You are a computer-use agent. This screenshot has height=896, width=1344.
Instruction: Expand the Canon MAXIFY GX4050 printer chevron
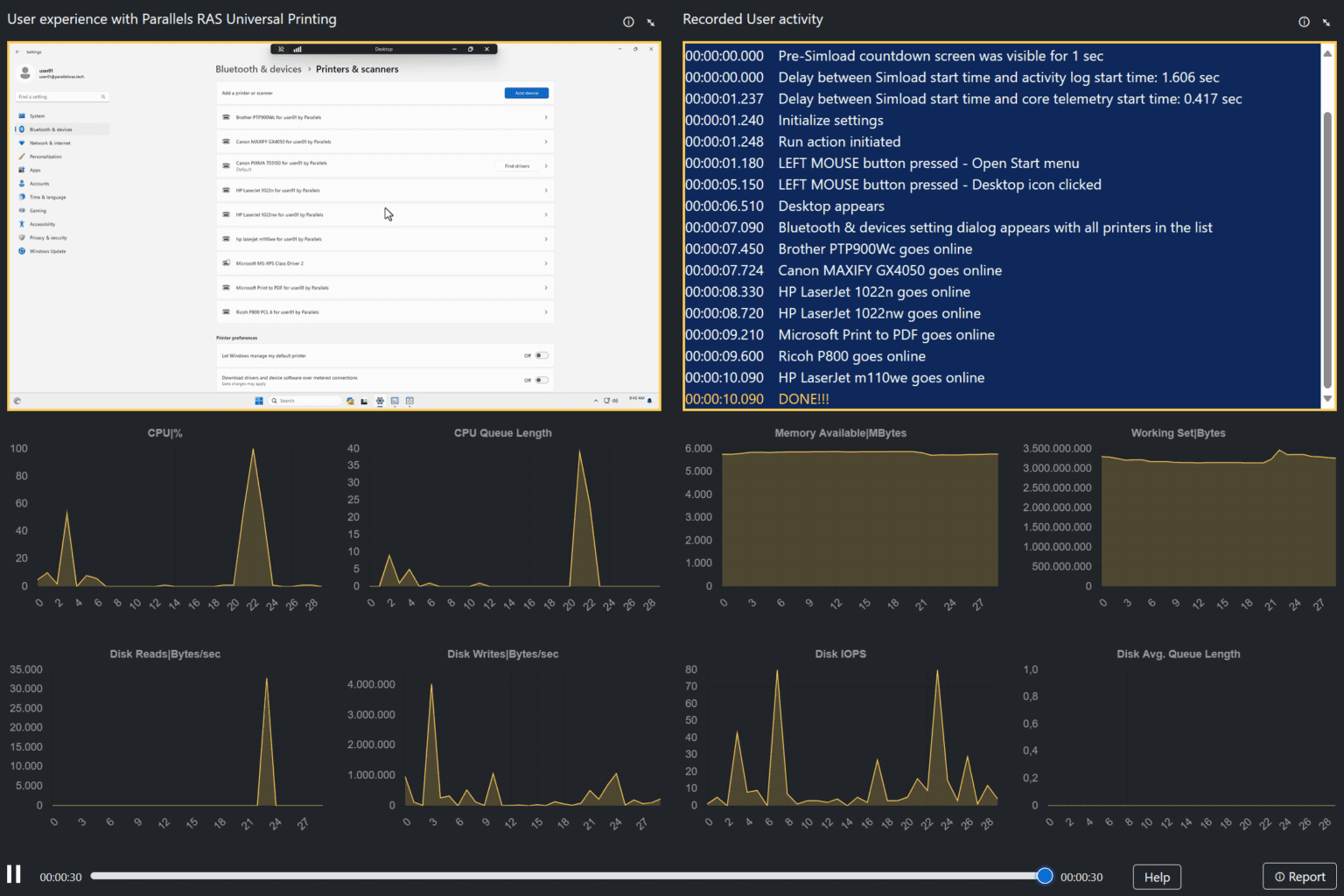pos(546,142)
